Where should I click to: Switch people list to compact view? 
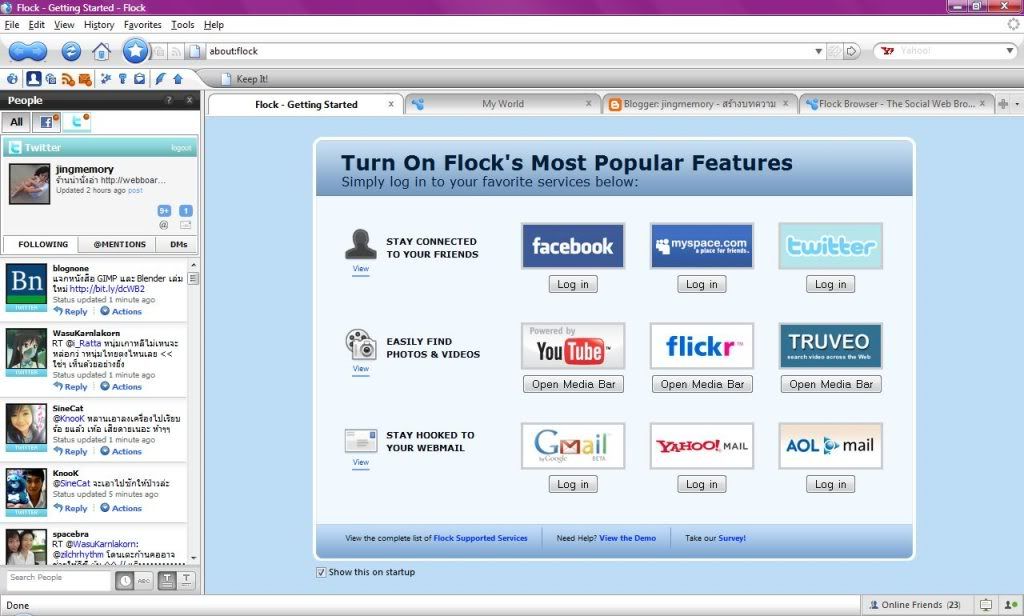[187, 580]
